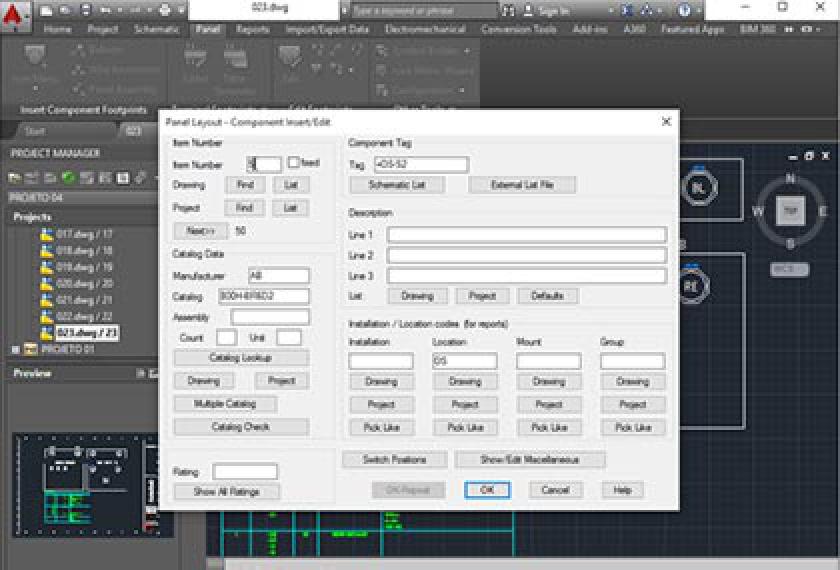
Task: Toggle the fixed checkbox next to Item Number
Action: point(294,163)
